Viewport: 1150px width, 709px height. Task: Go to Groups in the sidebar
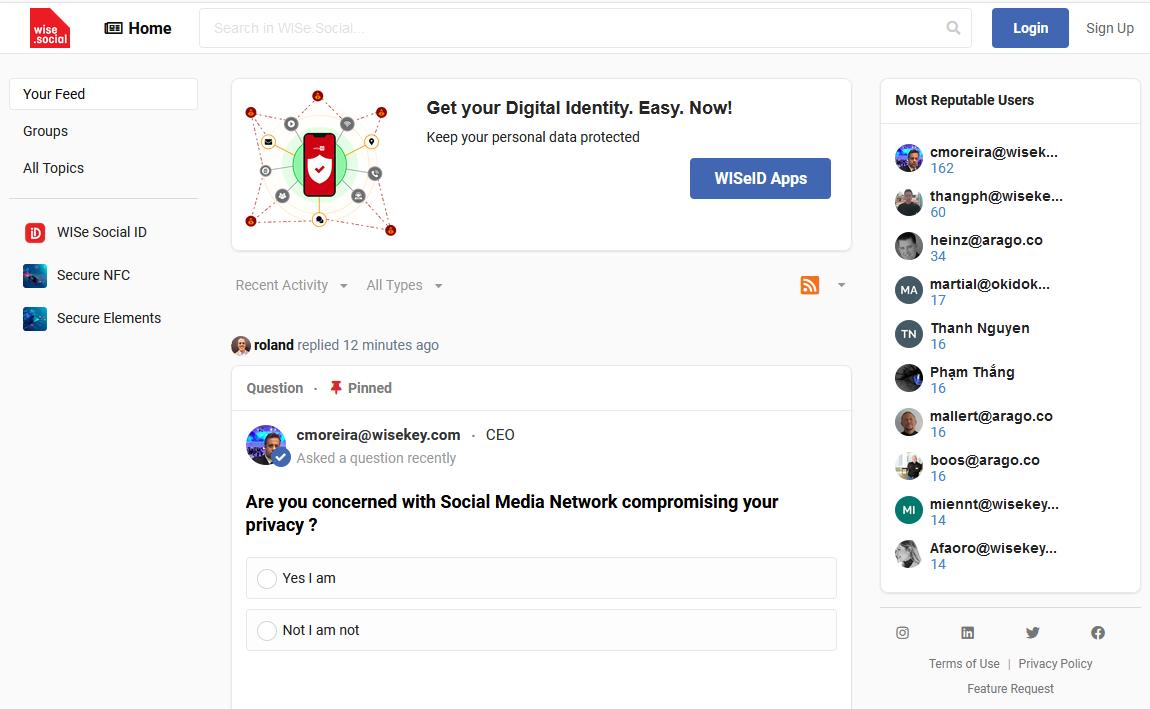45,131
